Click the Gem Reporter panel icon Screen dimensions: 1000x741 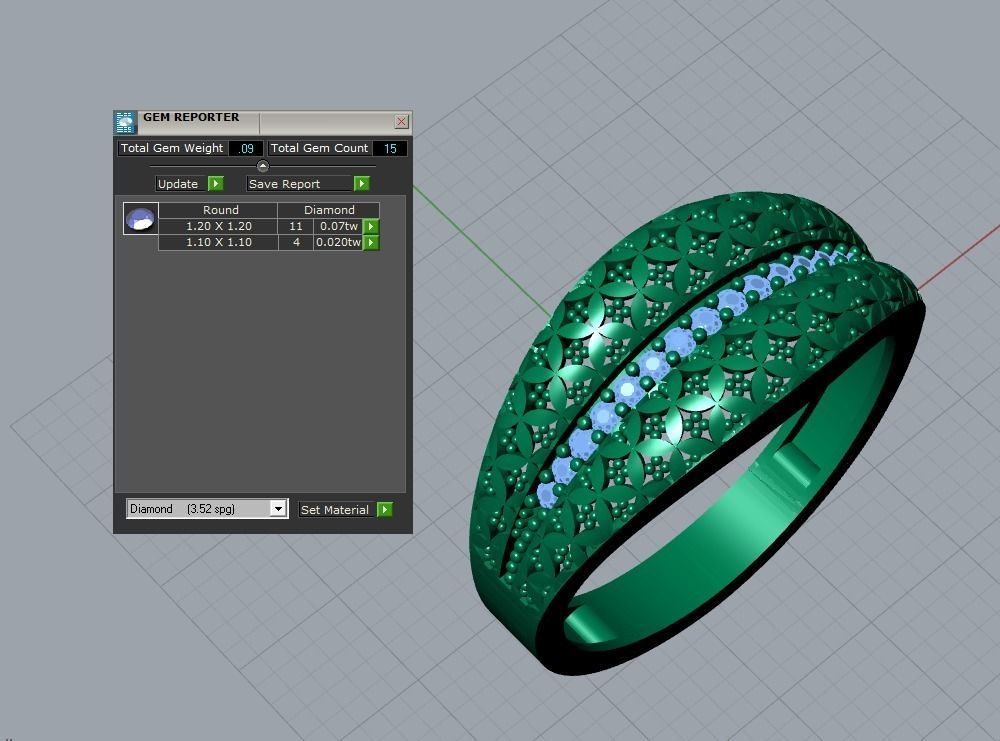click(x=126, y=122)
